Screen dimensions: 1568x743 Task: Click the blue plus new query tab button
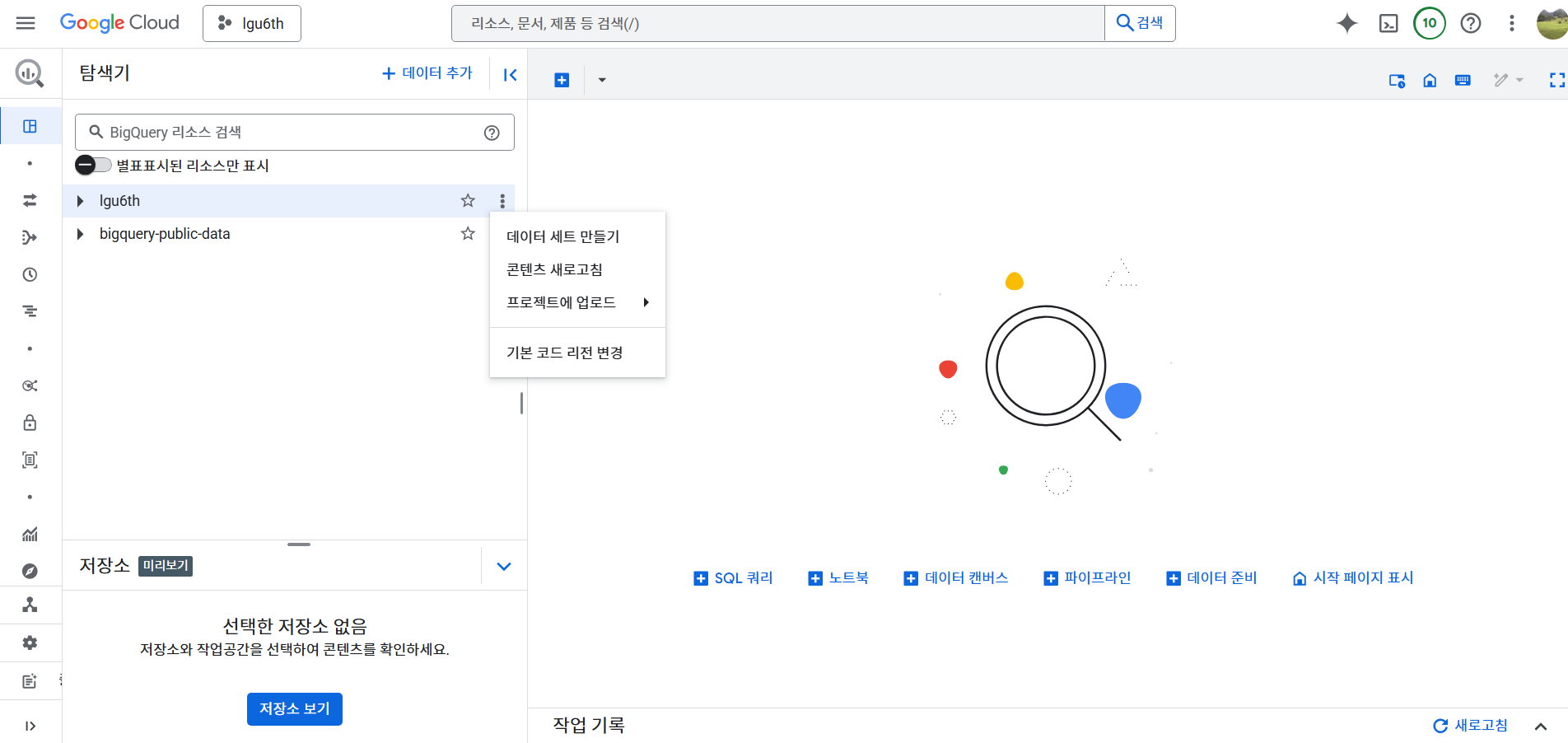[x=562, y=80]
